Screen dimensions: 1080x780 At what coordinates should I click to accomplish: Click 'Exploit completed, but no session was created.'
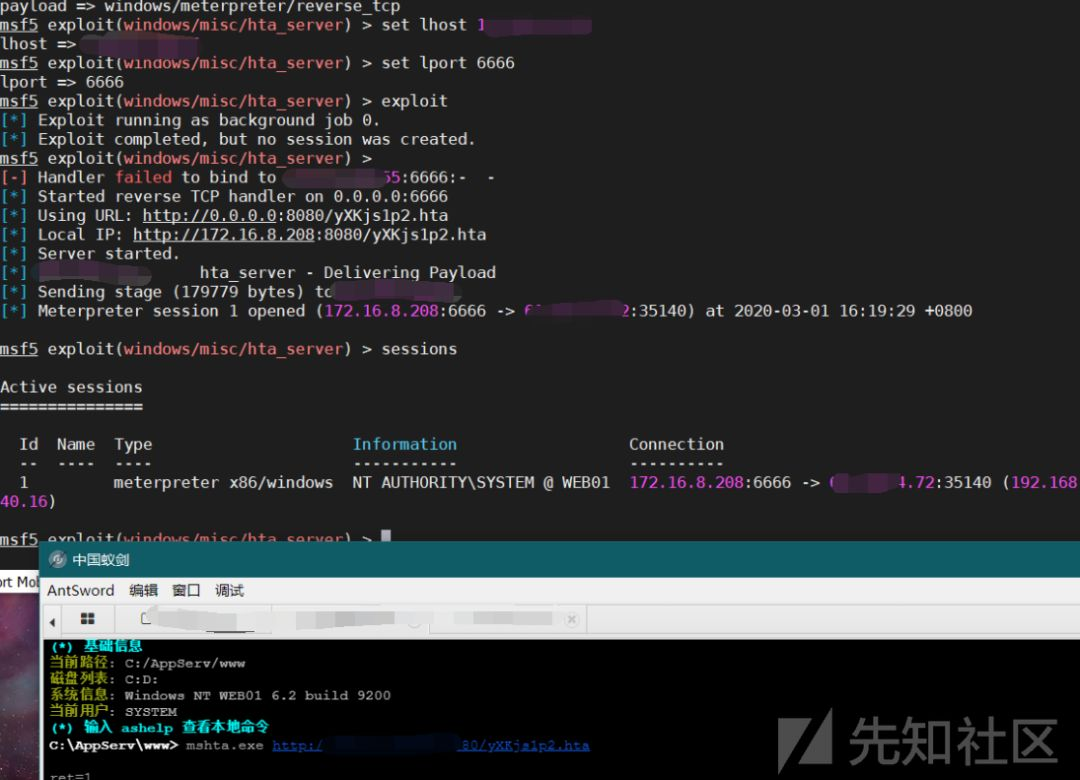click(x=256, y=139)
